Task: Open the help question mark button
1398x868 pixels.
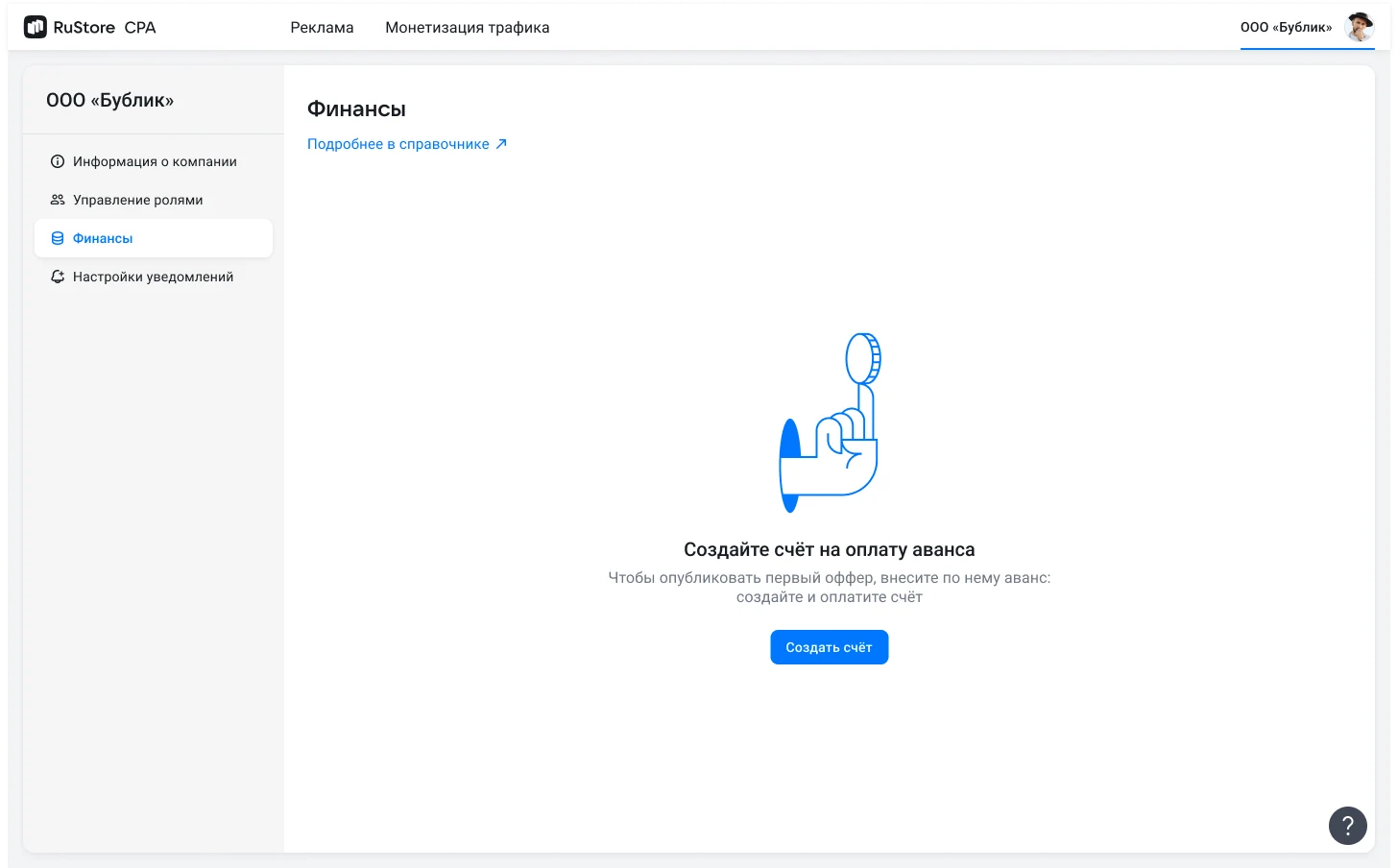Action: point(1347,825)
